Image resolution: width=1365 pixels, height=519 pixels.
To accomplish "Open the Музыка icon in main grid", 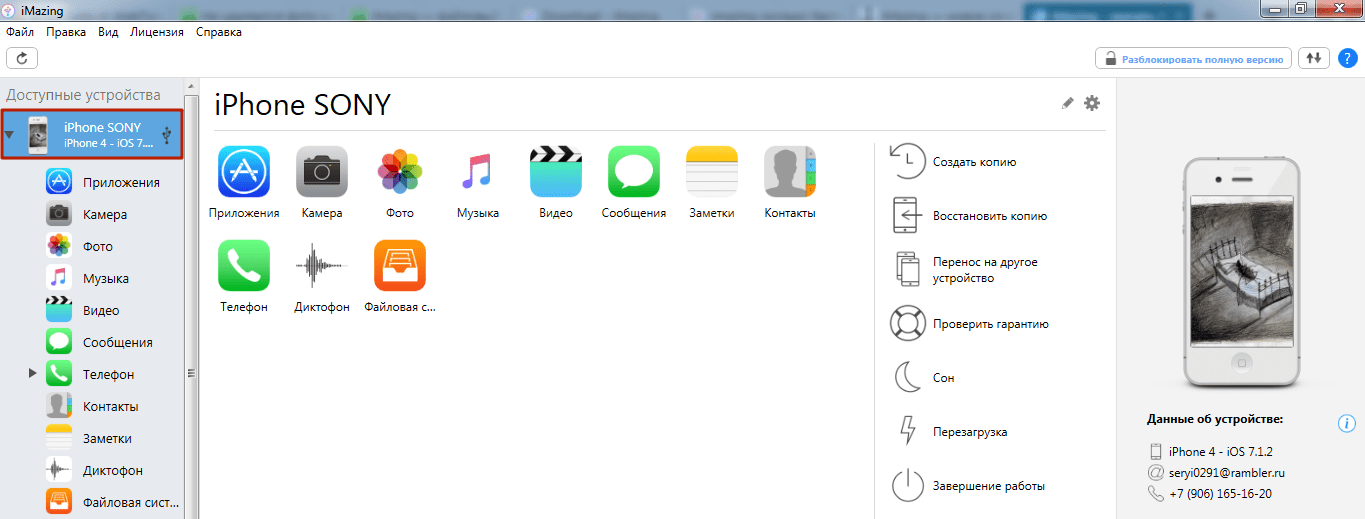I will 478,172.
